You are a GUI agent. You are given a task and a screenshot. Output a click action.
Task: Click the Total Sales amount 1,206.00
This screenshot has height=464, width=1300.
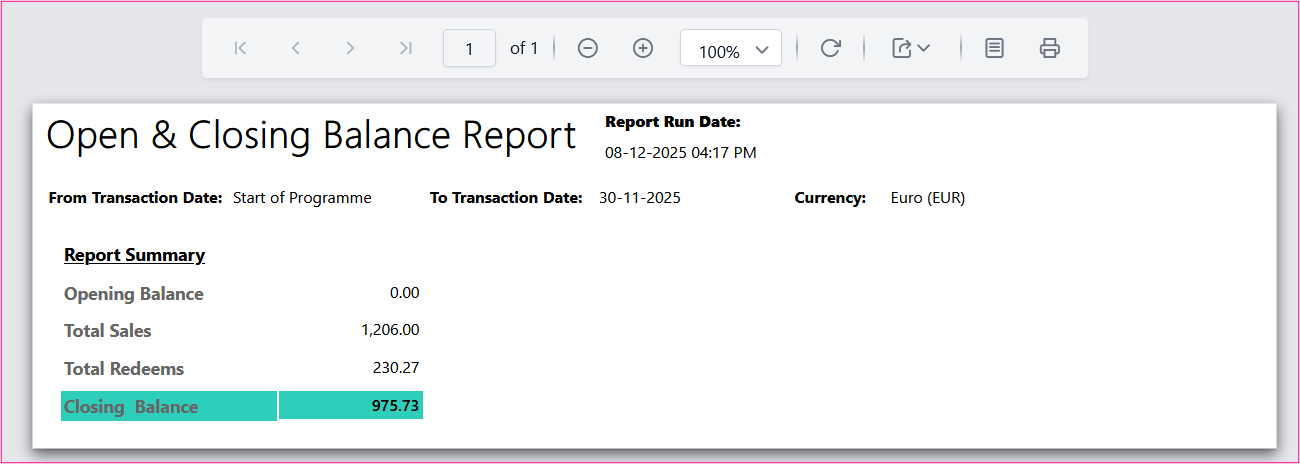(x=390, y=330)
